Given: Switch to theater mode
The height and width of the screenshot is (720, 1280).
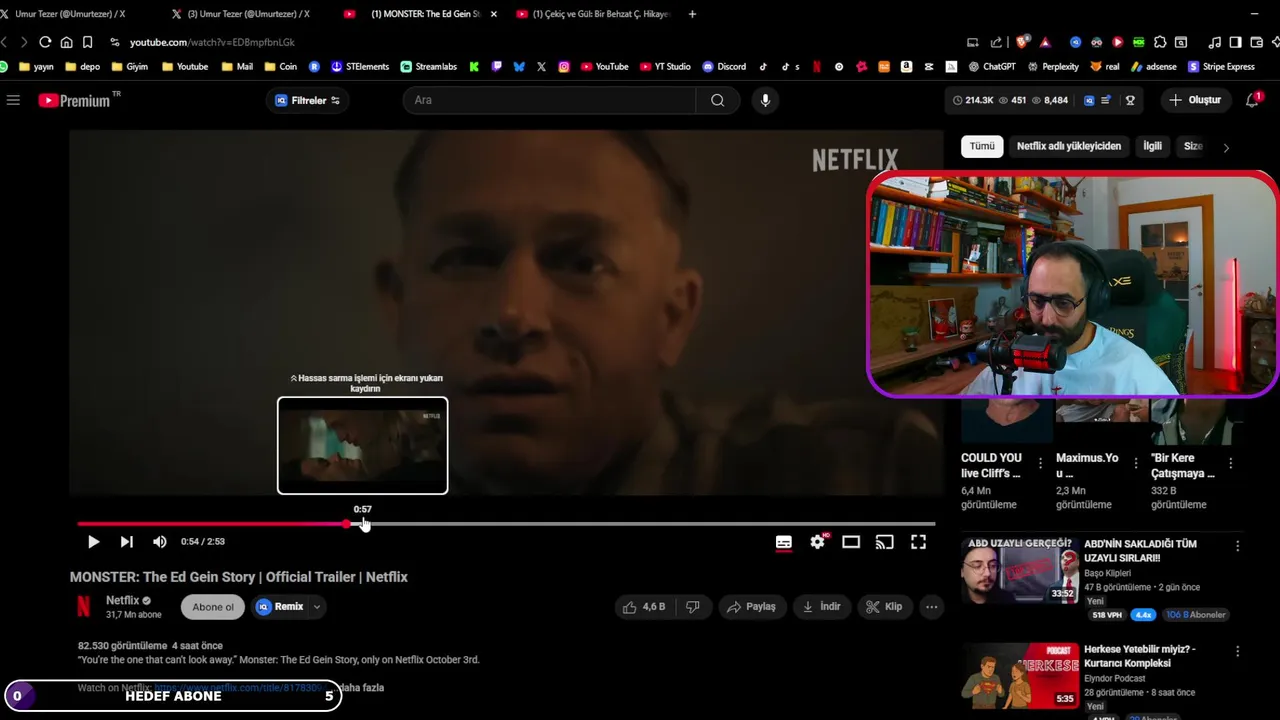Looking at the screenshot, I should coord(851,542).
